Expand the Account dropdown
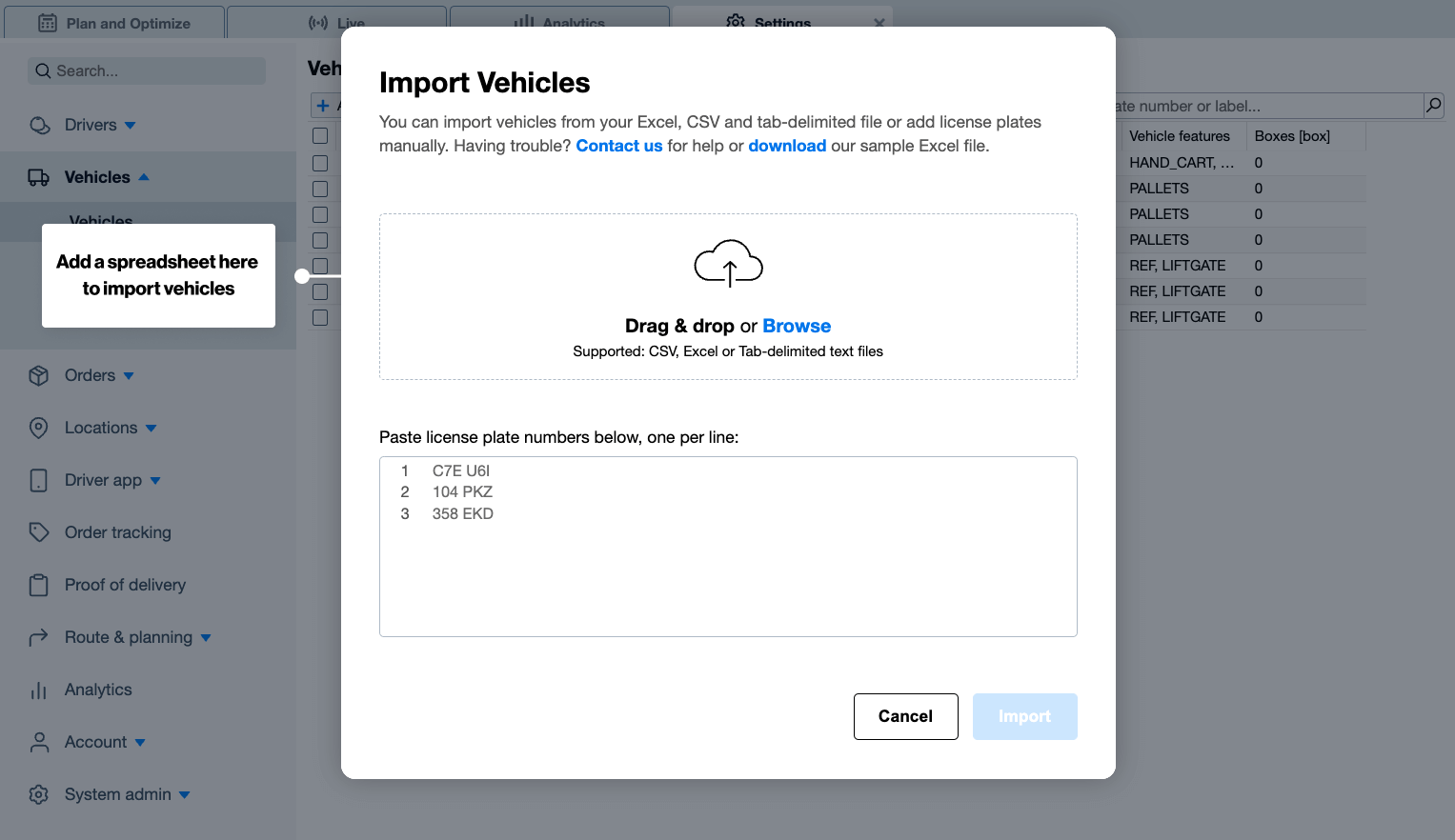 click(x=140, y=742)
